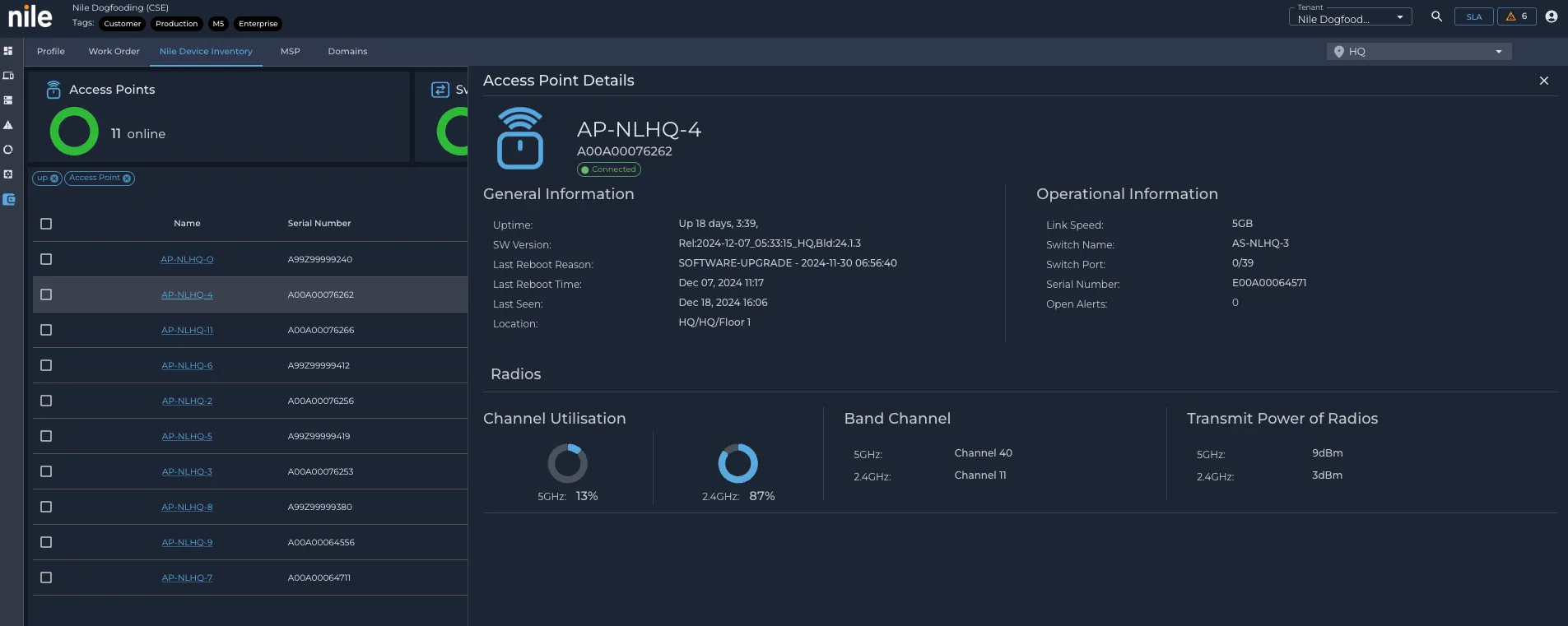Click the Connected status badge
1568x626 pixels.
pyautogui.click(x=609, y=169)
